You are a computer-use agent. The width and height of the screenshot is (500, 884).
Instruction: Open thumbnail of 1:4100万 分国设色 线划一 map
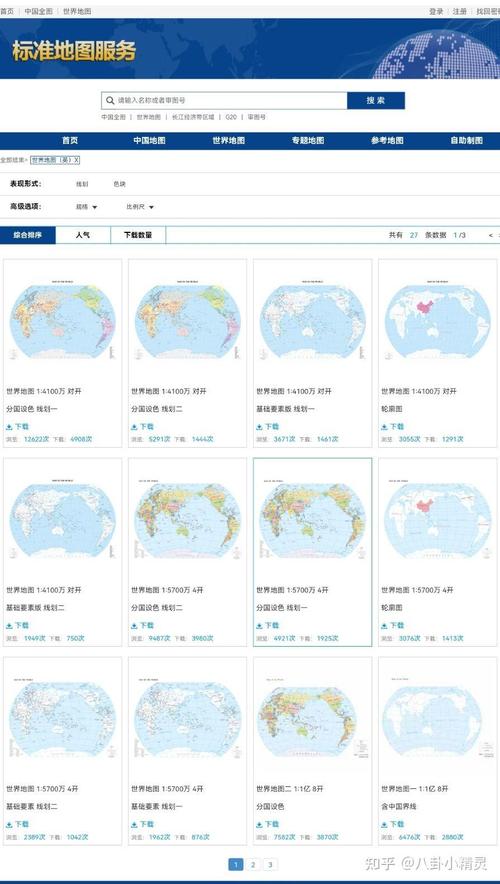pos(63,320)
